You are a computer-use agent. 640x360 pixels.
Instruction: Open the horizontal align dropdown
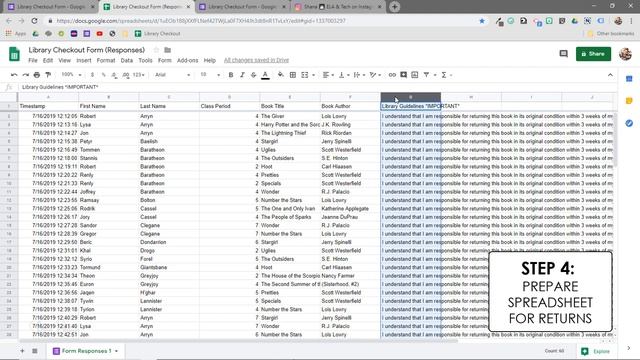click(x=328, y=75)
